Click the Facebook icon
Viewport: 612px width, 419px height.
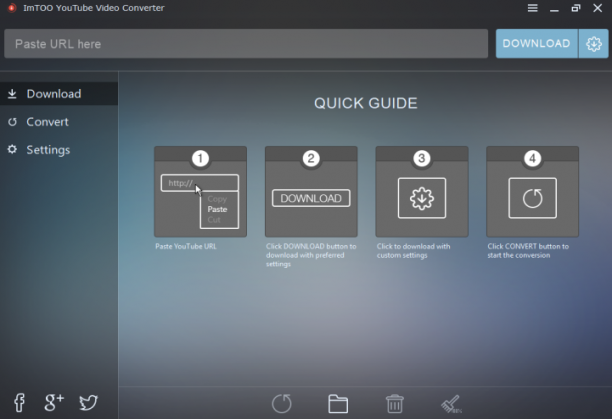tap(19, 402)
